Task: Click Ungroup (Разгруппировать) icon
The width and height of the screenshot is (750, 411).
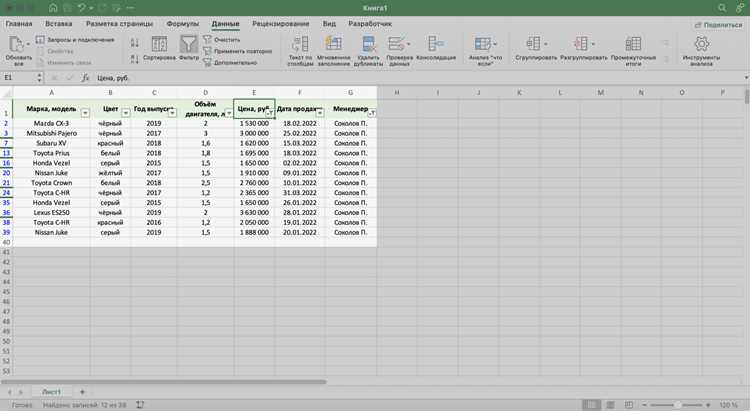Action: click(580, 44)
